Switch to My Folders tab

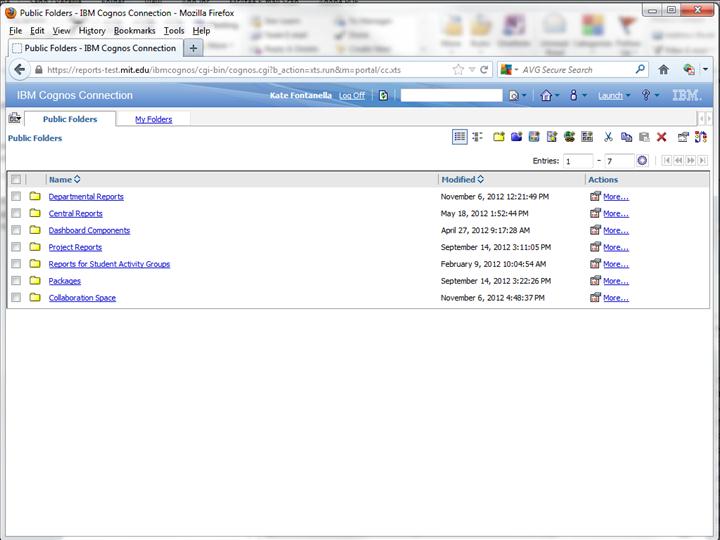[x=153, y=119]
